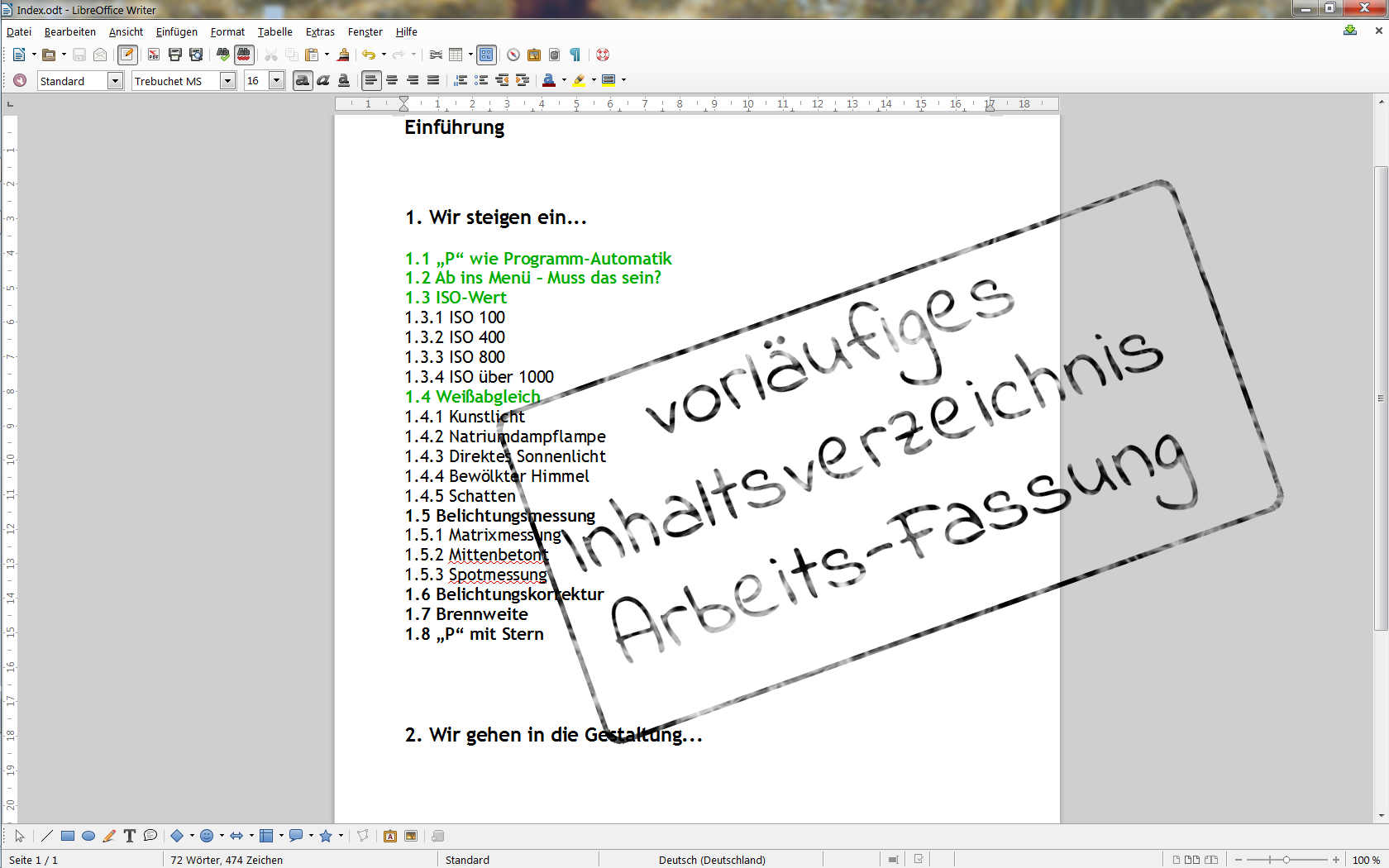Image resolution: width=1389 pixels, height=868 pixels.
Task: Toggle Edit Mode pencil button
Action: pyautogui.click(x=127, y=55)
